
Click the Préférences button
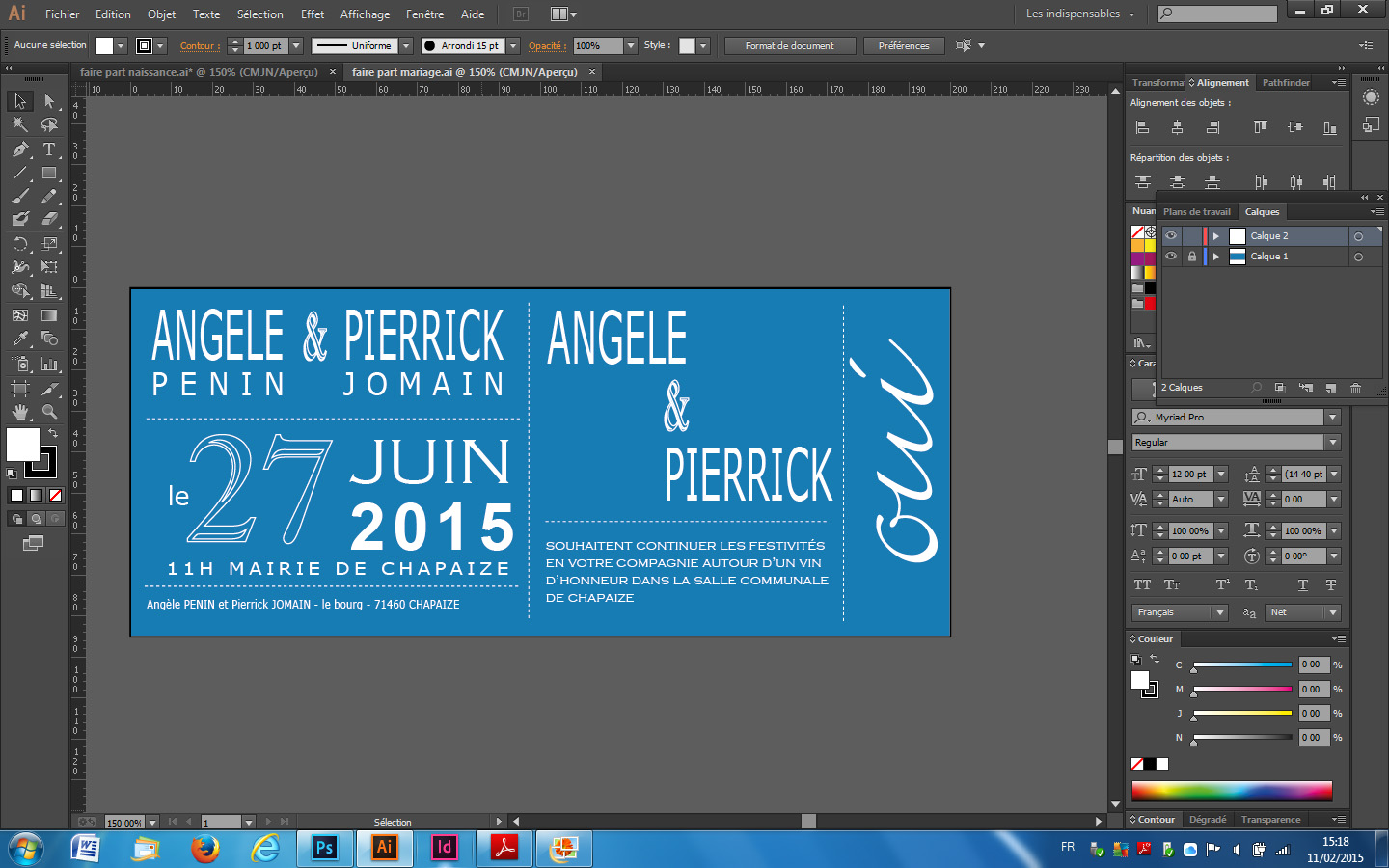pyautogui.click(x=904, y=46)
